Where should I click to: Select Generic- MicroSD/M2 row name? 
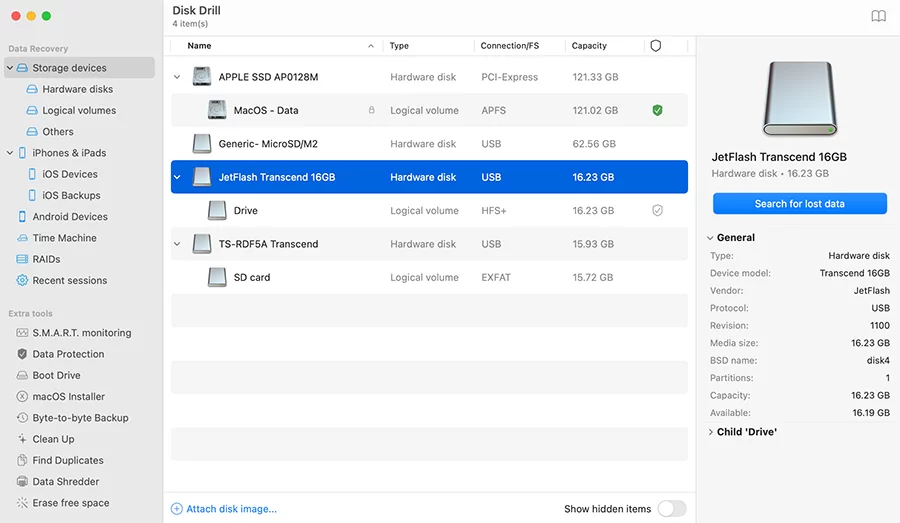(x=268, y=144)
